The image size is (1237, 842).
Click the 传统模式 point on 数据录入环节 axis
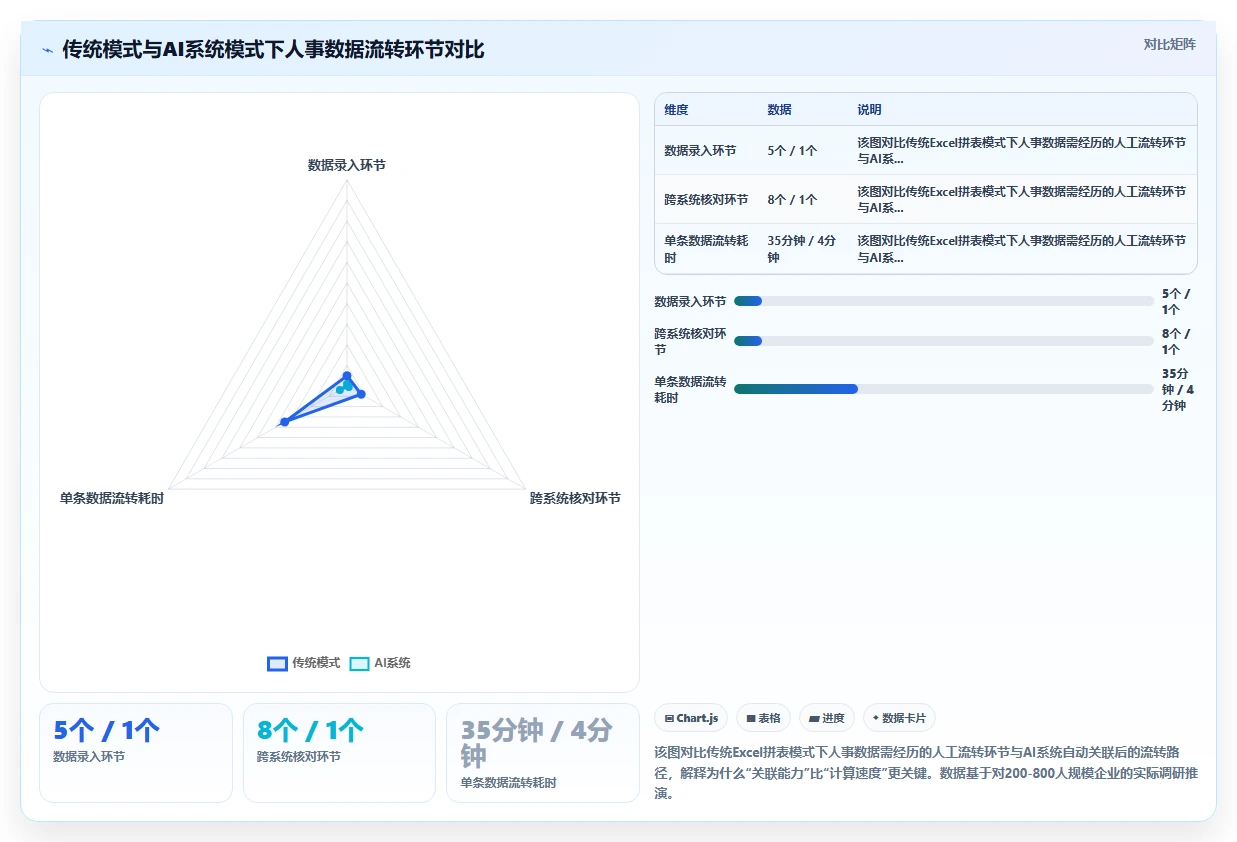(x=347, y=375)
